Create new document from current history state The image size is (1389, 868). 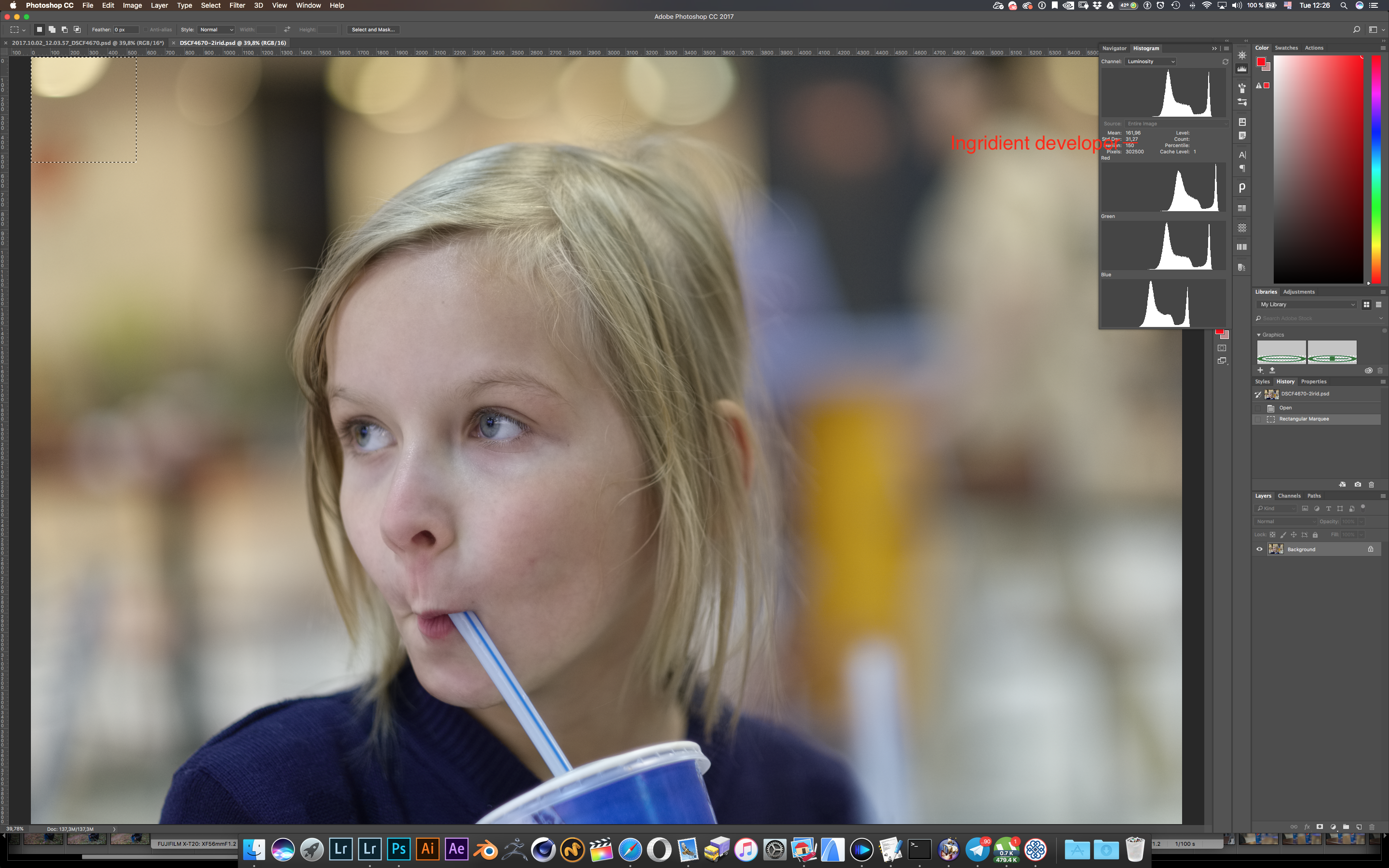click(1342, 485)
